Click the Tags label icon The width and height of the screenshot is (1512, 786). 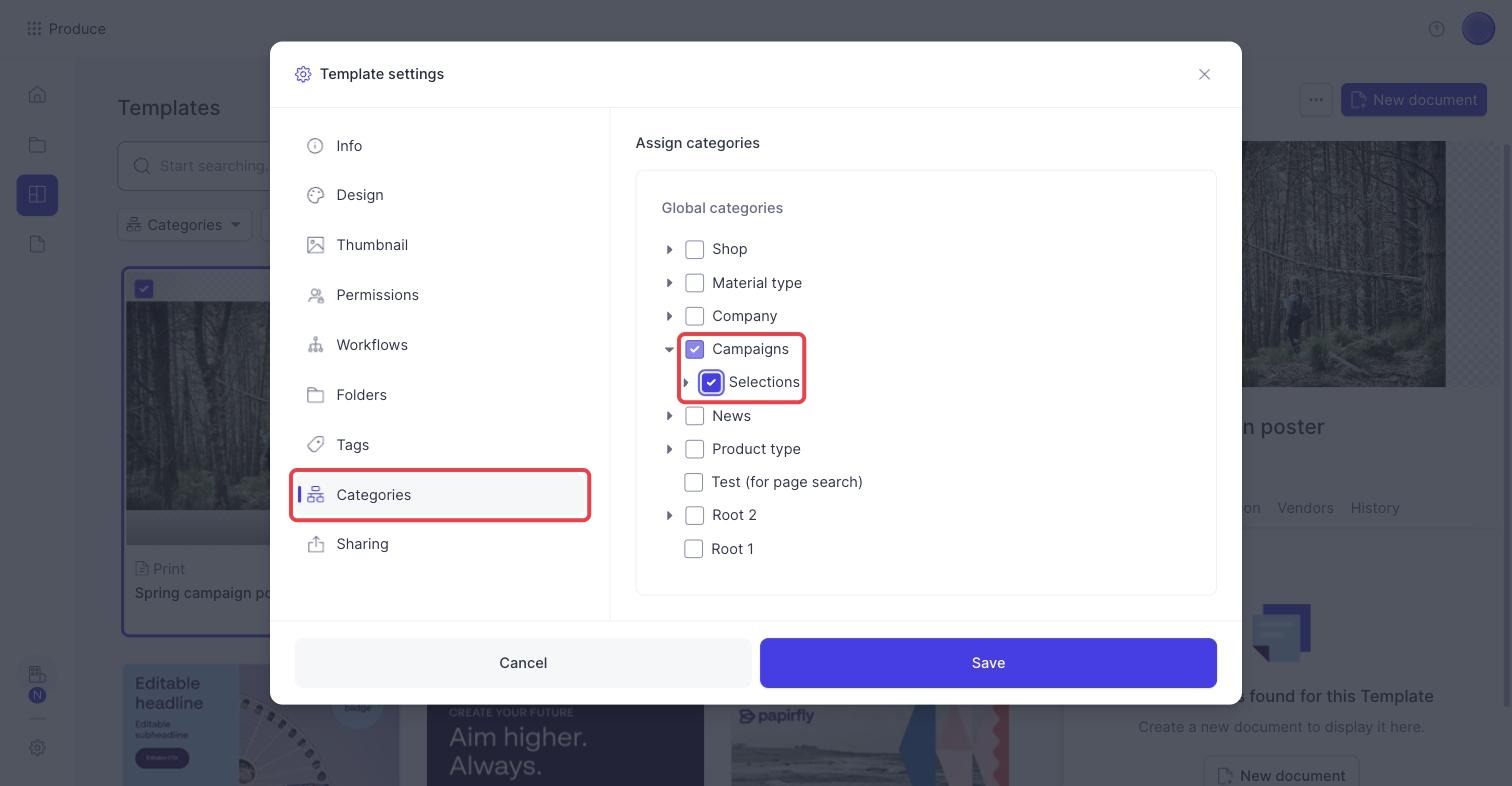tap(315, 445)
